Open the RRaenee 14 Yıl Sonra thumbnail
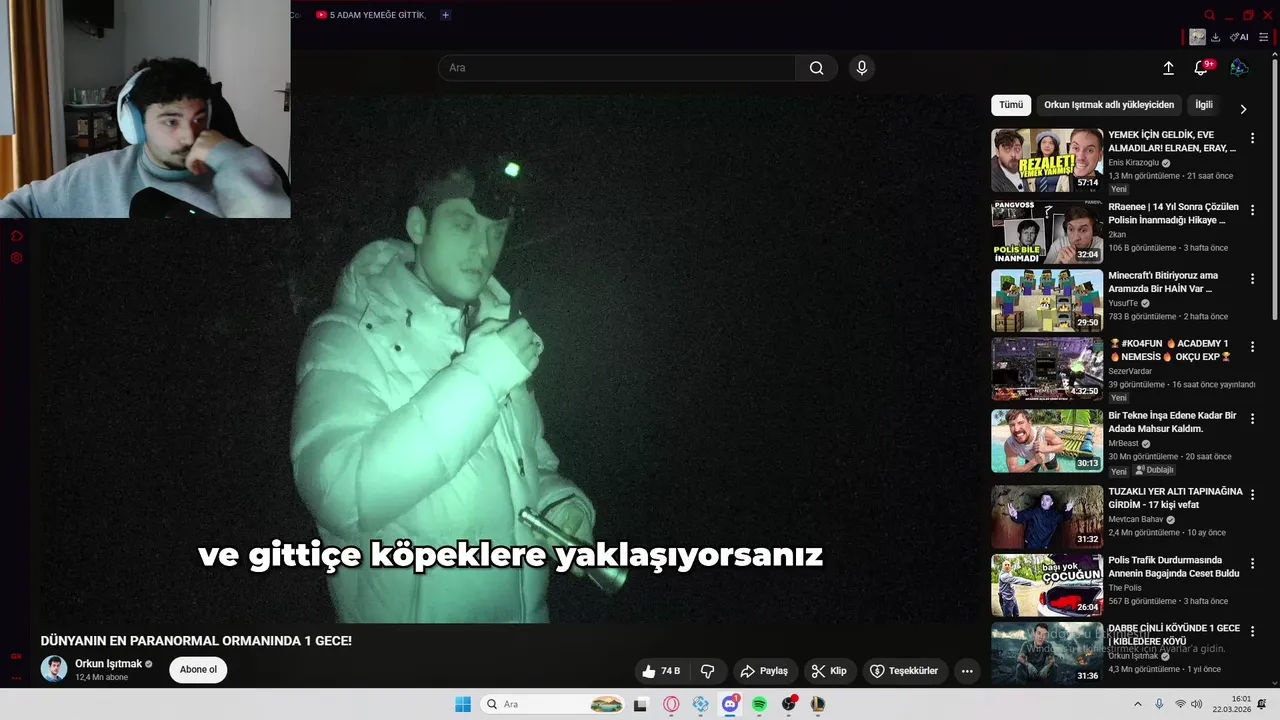This screenshot has height=720, width=1280. pyautogui.click(x=1047, y=231)
